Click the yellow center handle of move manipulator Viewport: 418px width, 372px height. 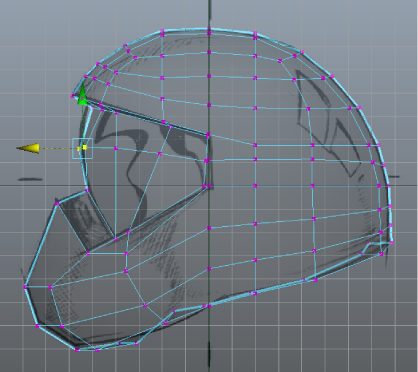click(85, 147)
